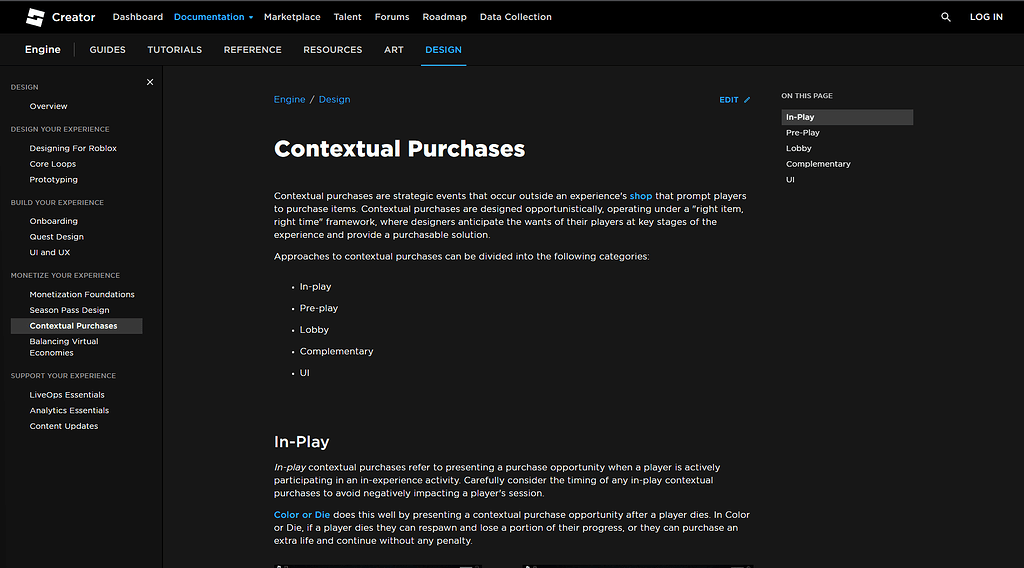1024x568 pixels.
Task: Follow the shop hyperlink in paragraph
Action: point(640,196)
